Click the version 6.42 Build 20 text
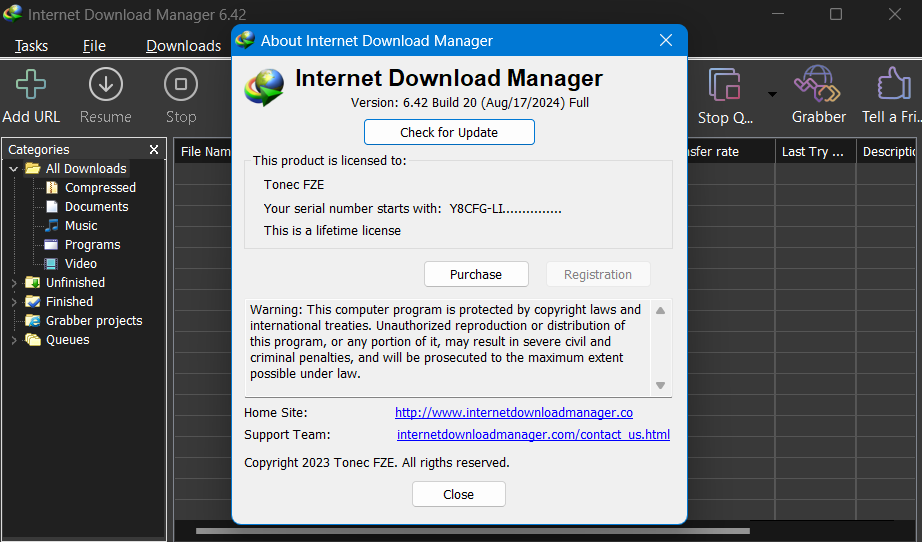The image size is (922, 542). coord(470,102)
